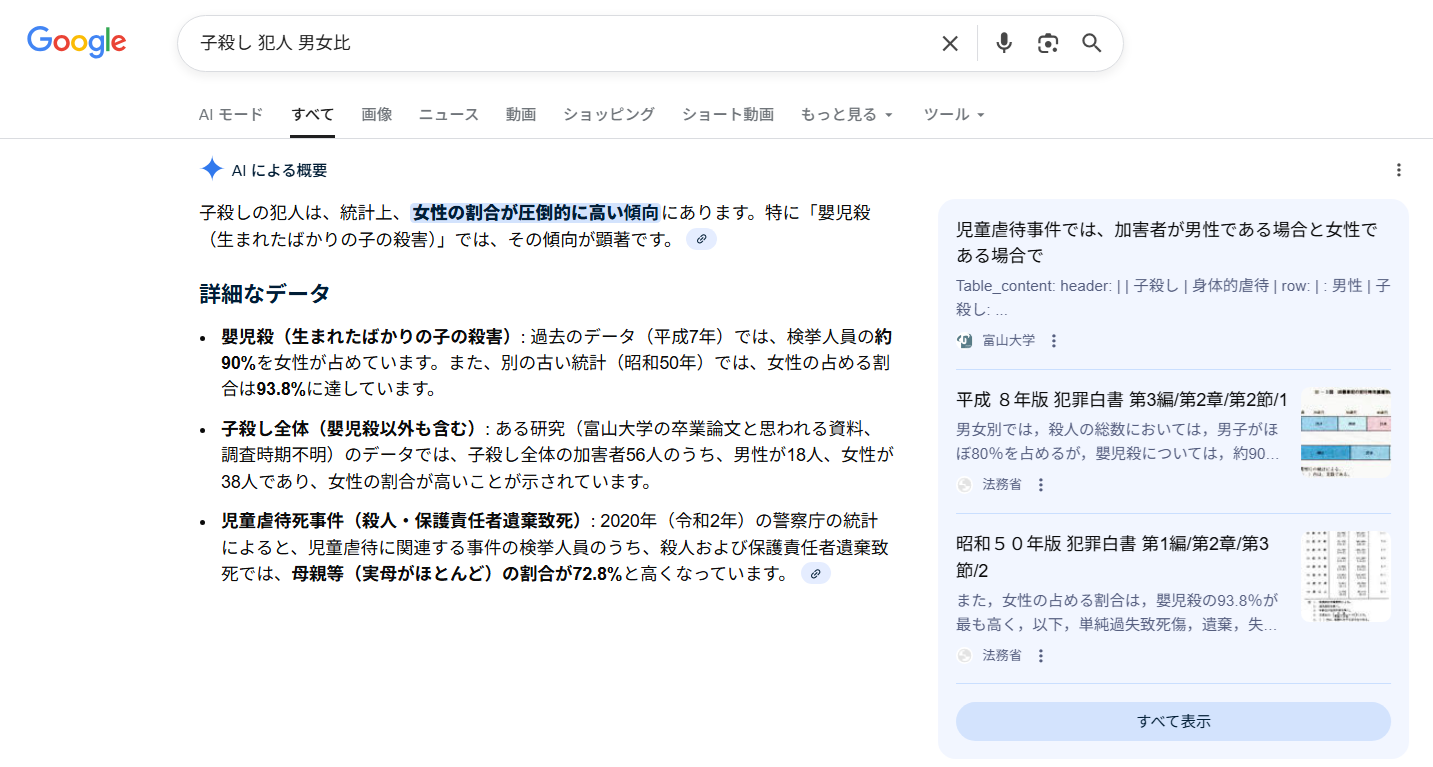The width and height of the screenshot is (1433, 767).
Task: Select the すべて tab
Action: 313,114
